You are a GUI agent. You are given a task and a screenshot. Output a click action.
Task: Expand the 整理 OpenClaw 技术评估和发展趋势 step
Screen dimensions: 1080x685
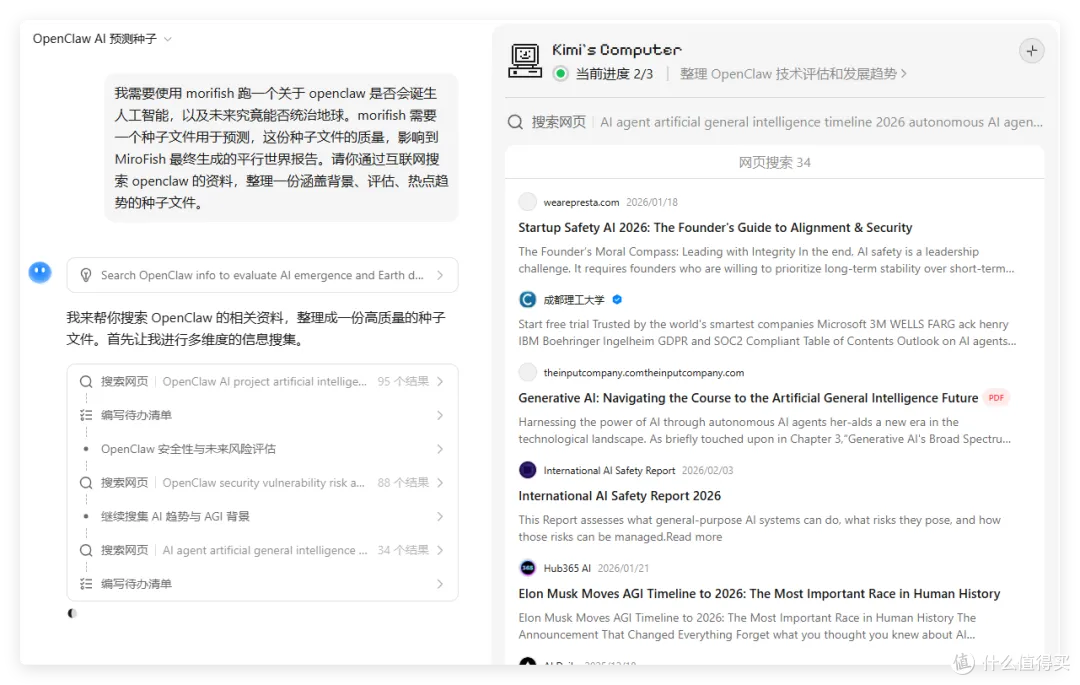tap(793, 74)
